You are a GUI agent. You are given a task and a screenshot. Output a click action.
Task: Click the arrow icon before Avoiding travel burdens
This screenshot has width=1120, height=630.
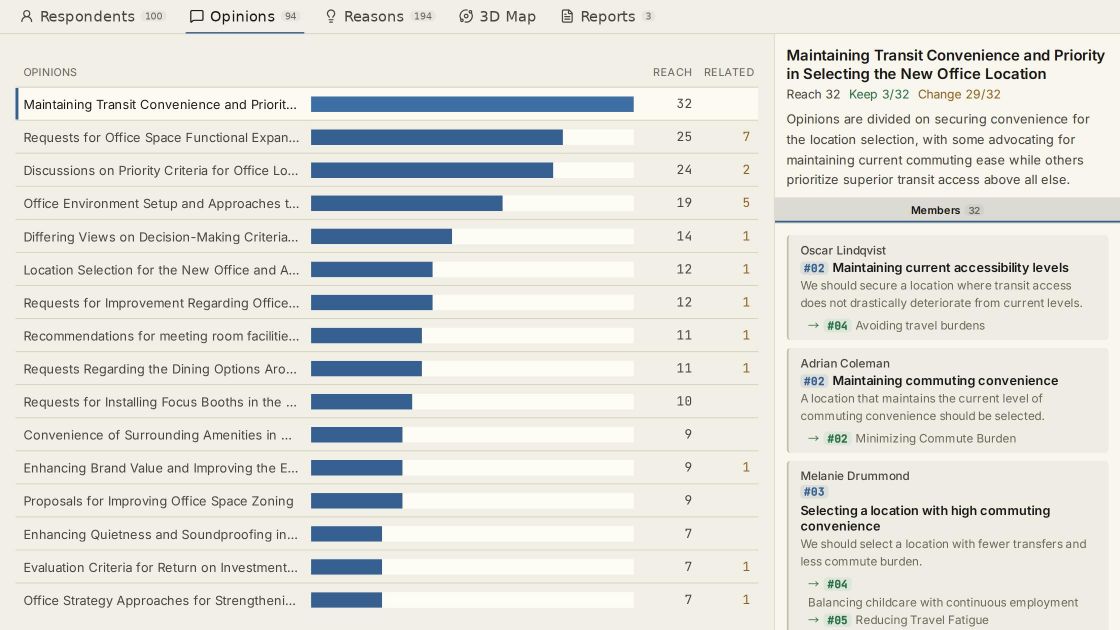coord(814,325)
